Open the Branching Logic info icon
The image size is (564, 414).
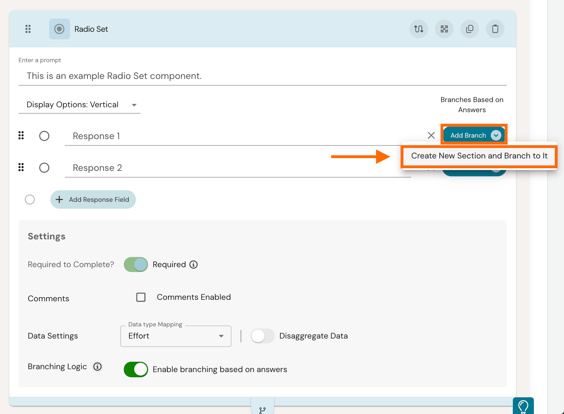pyautogui.click(x=97, y=367)
